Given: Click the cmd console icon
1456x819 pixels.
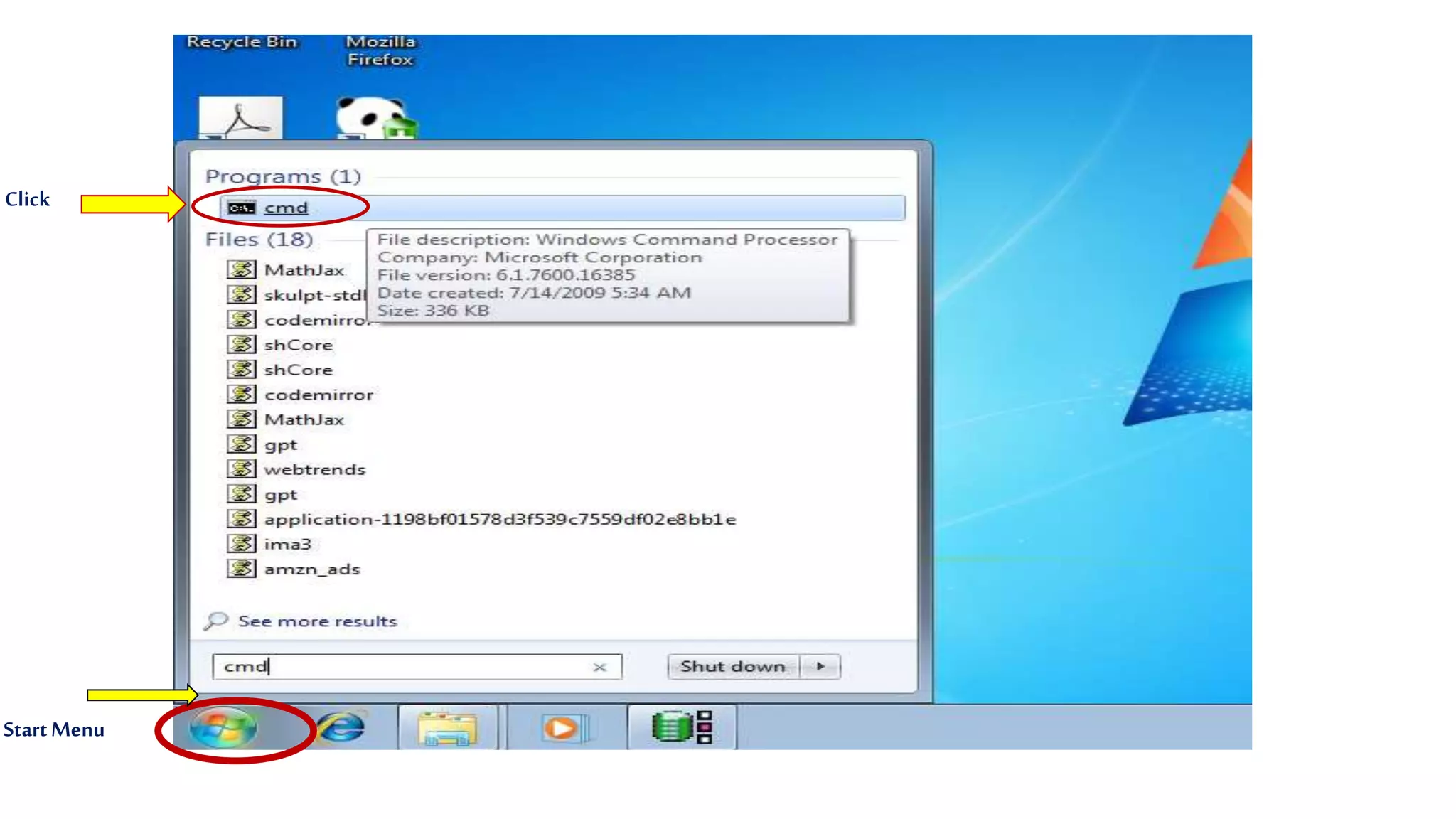Looking at the screenshot, I should (242, 208).
